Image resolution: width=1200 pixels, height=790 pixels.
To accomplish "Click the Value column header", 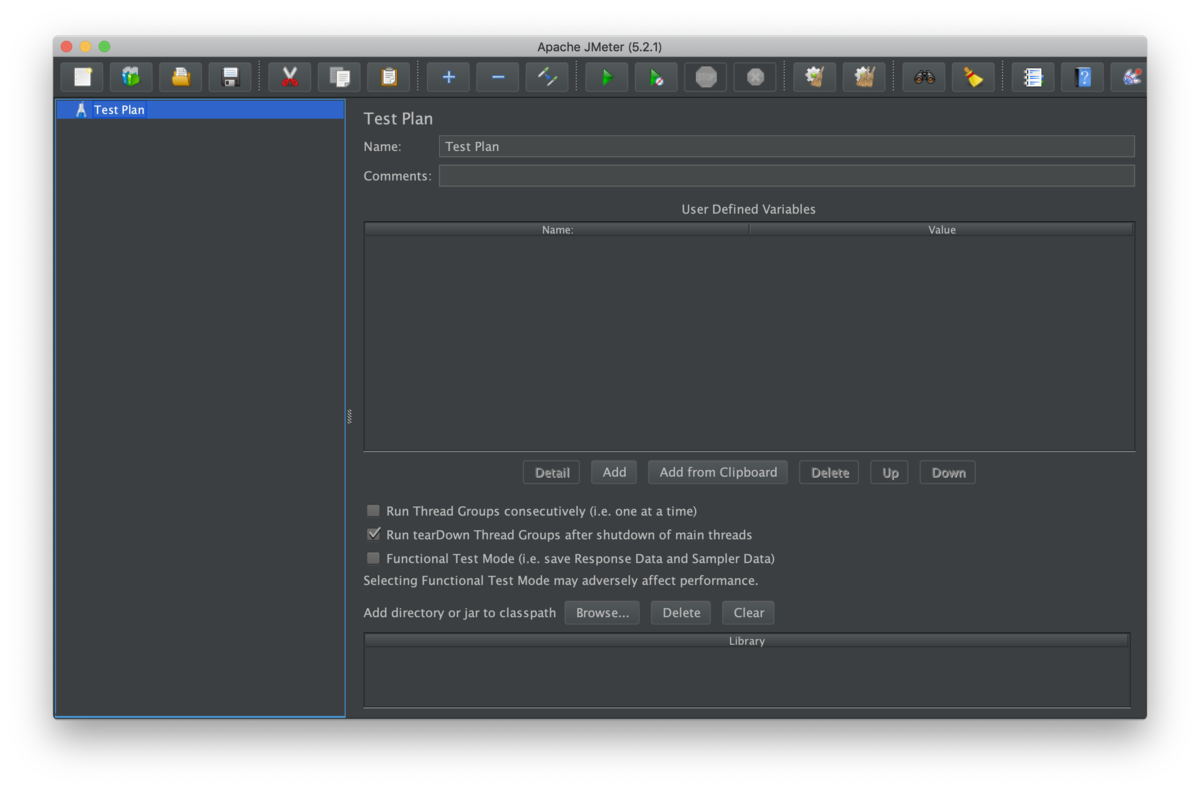I will 942,230.
